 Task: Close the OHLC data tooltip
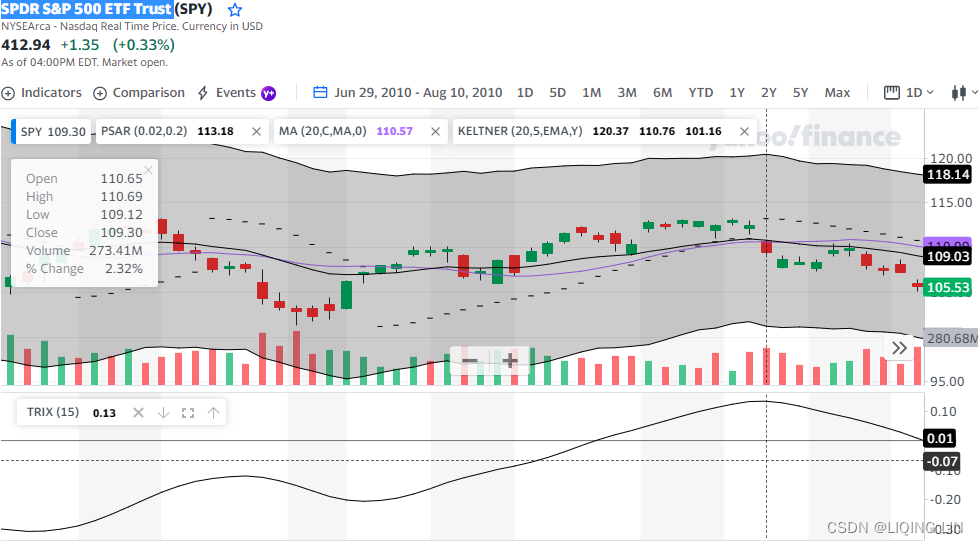point(148,170)
